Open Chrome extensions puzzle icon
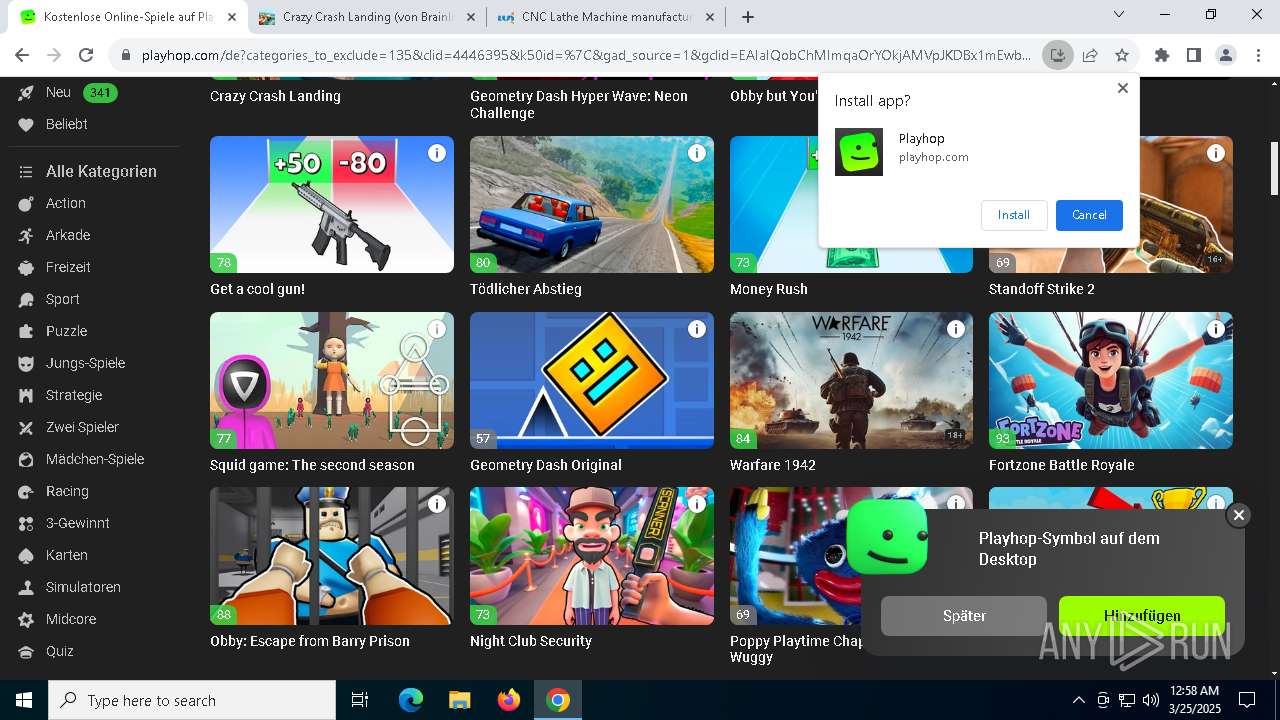Screen dimensions: 1280x720 (x=1161, y=55)
